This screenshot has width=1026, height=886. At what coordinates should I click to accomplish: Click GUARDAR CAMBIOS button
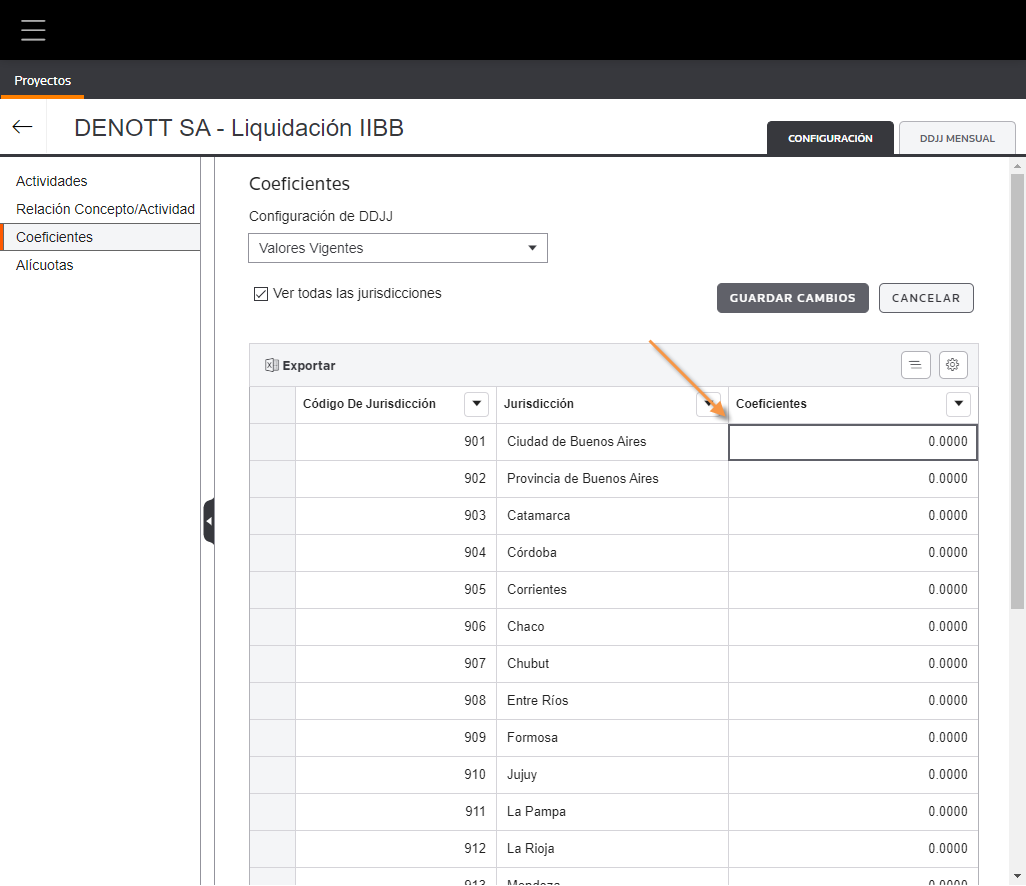click(792, 298)
